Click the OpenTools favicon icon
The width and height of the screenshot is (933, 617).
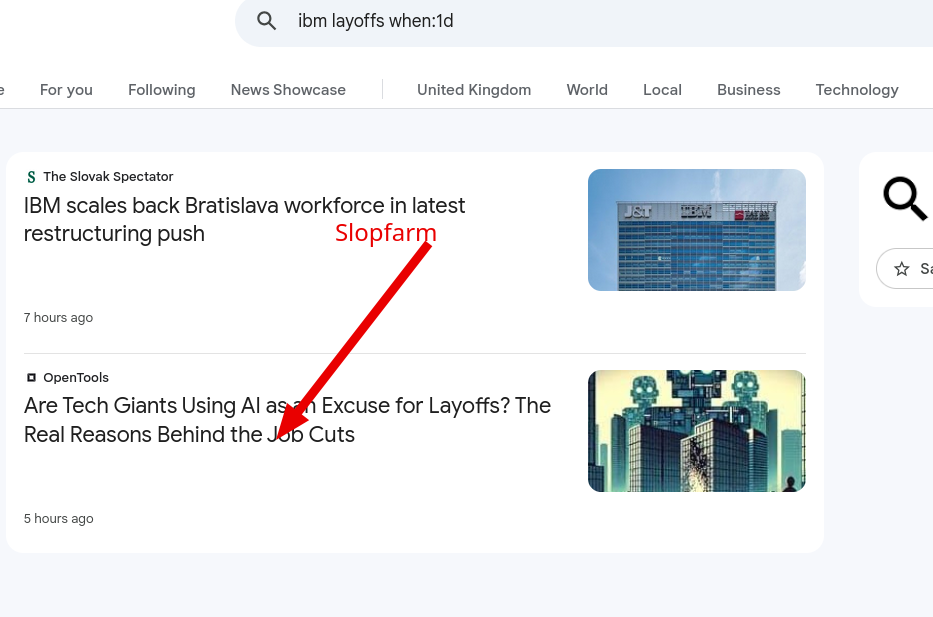click(x=32, y=377)
